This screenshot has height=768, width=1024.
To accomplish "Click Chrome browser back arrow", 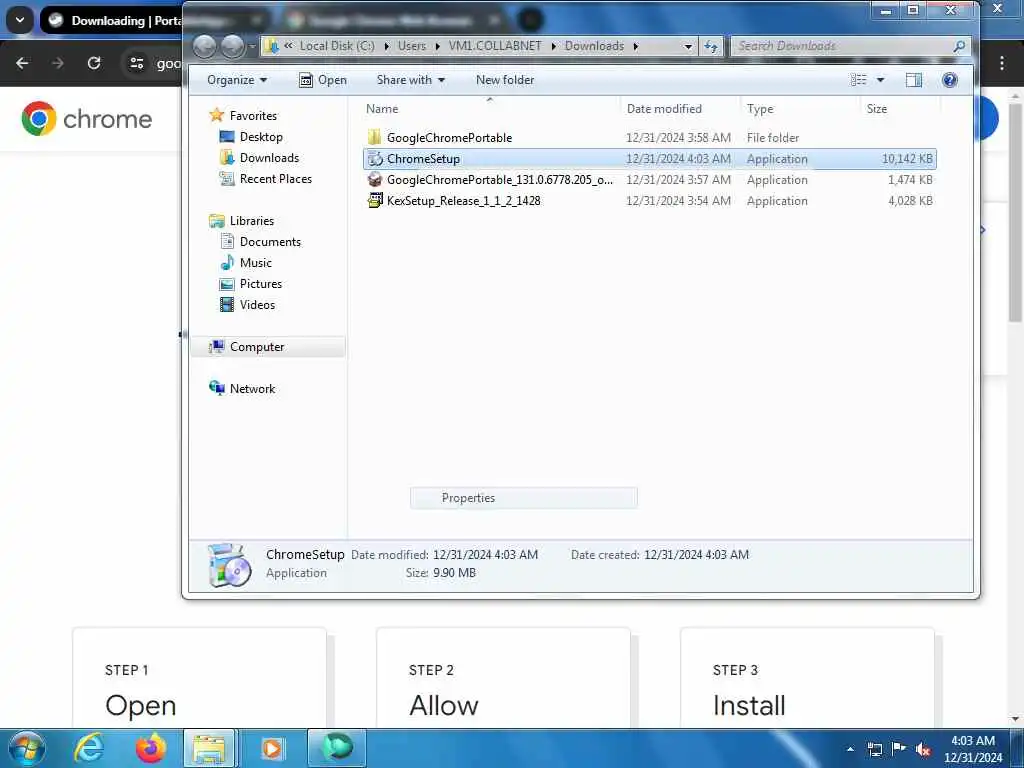I will pyautogui.click(x=22, y=63).
